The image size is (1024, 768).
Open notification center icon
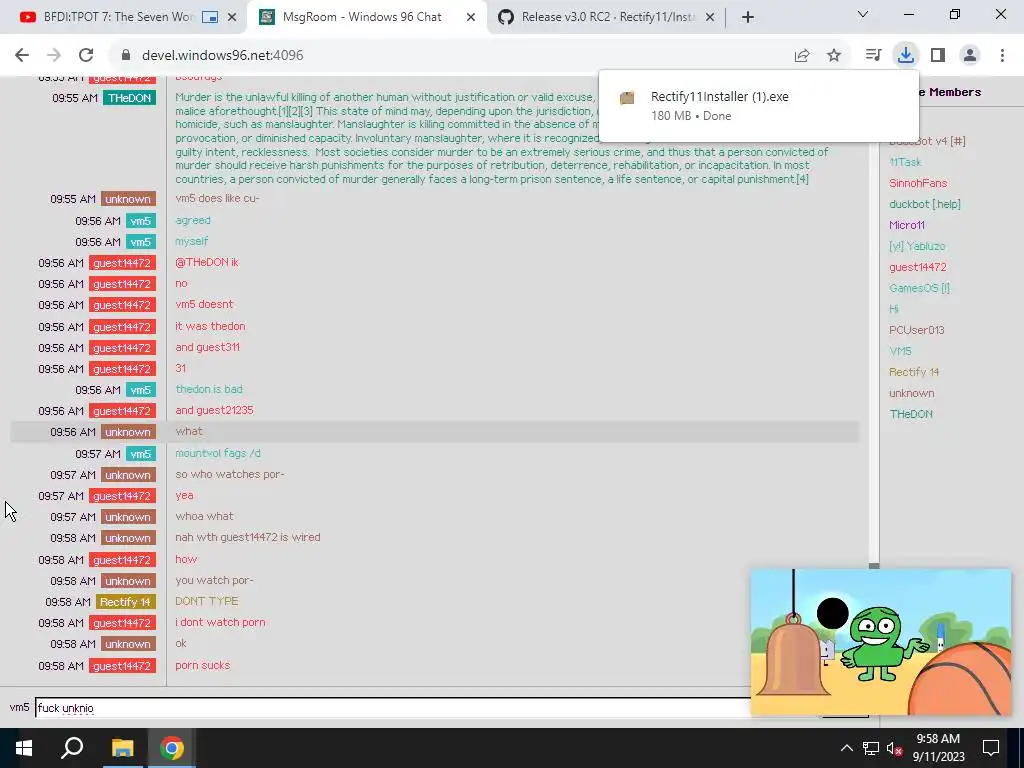[991, 748]
